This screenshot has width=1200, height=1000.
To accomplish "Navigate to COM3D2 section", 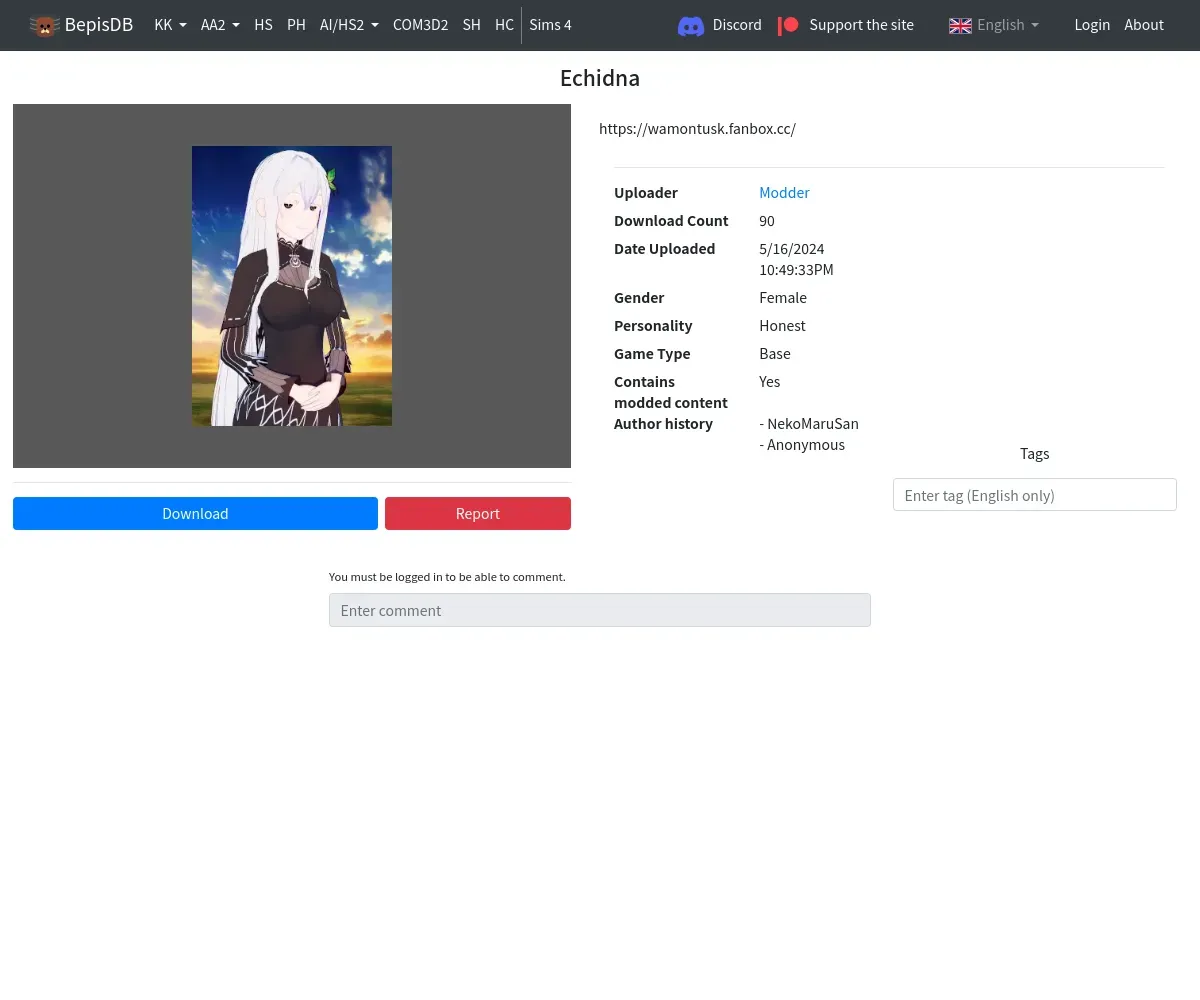I will point(420,25).
